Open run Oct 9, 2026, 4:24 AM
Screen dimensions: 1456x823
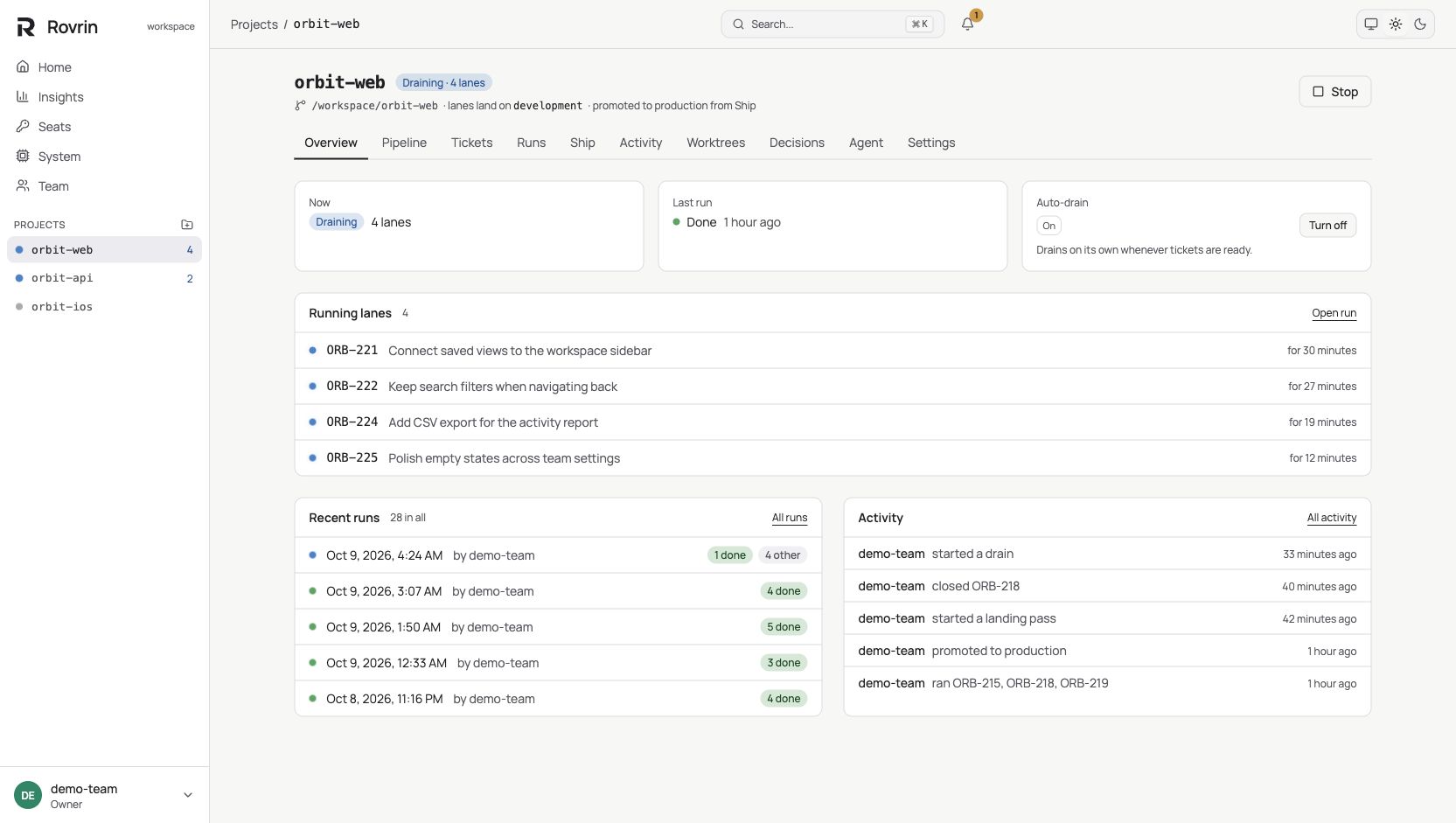[558, 555]
